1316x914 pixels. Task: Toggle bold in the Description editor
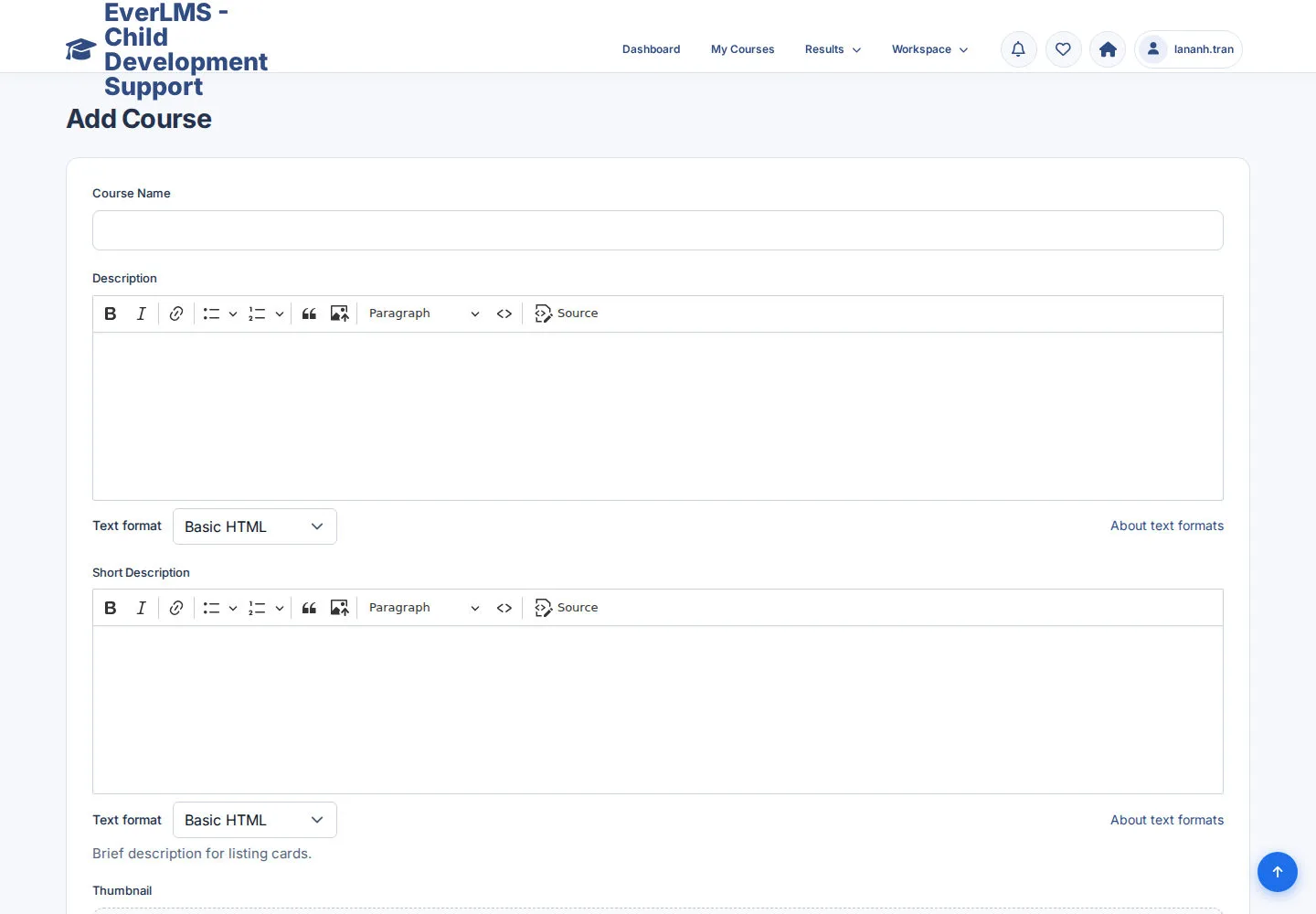pos(111,314)
